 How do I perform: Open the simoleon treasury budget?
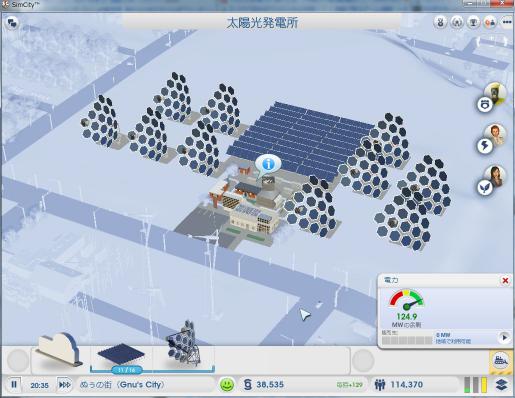(x=264, y=385)
